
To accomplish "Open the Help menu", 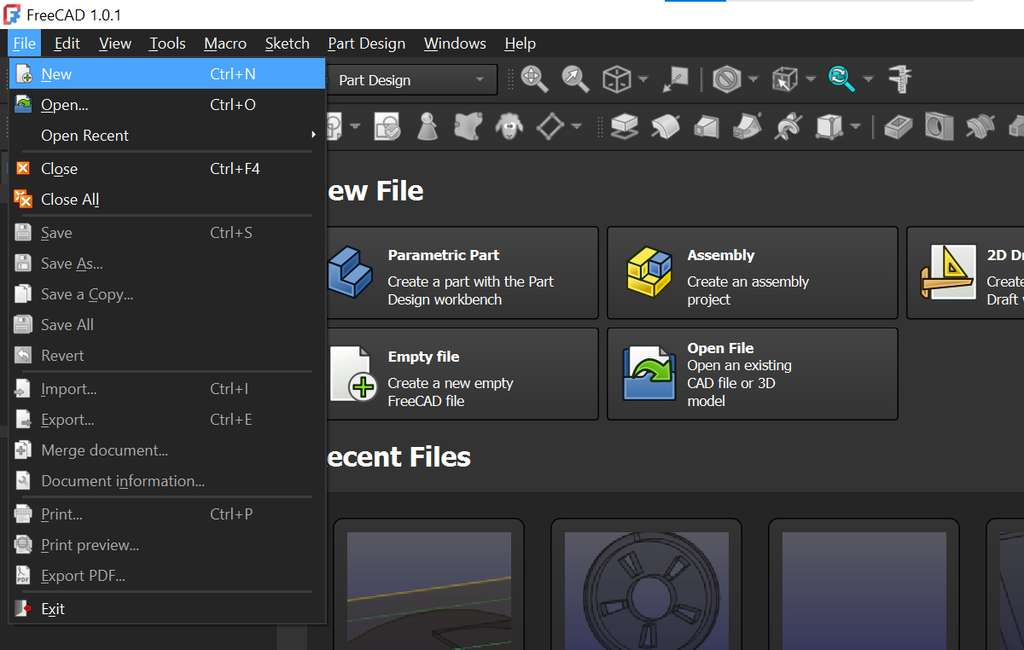I will [520, 44].
